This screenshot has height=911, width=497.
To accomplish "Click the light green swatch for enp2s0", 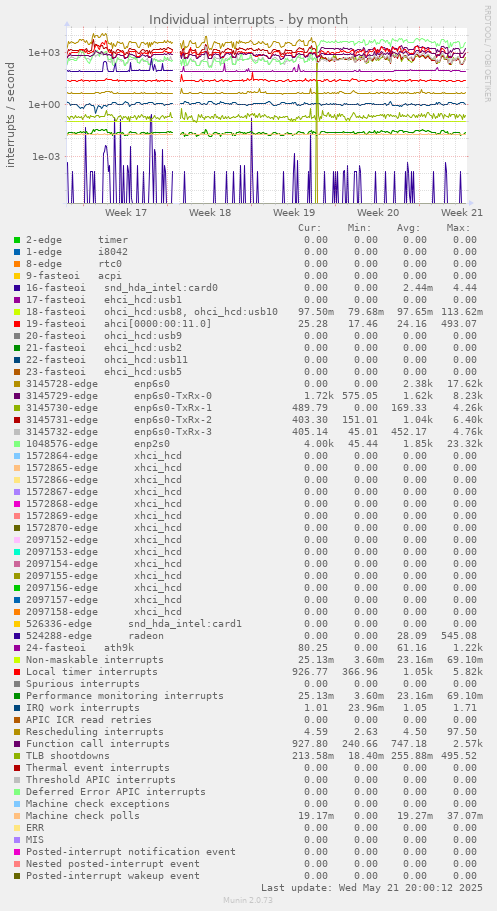I will pyautogui.click(x=17, y=444).
